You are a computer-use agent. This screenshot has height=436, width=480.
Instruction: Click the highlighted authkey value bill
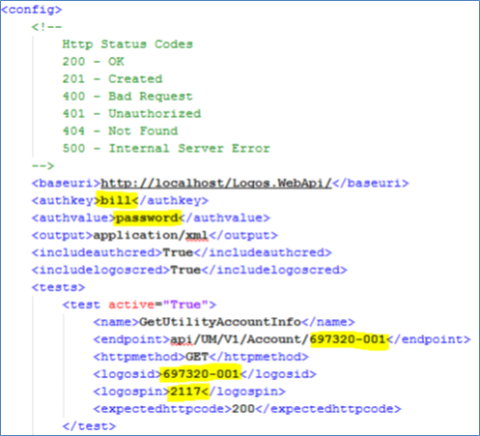point(116,200)
